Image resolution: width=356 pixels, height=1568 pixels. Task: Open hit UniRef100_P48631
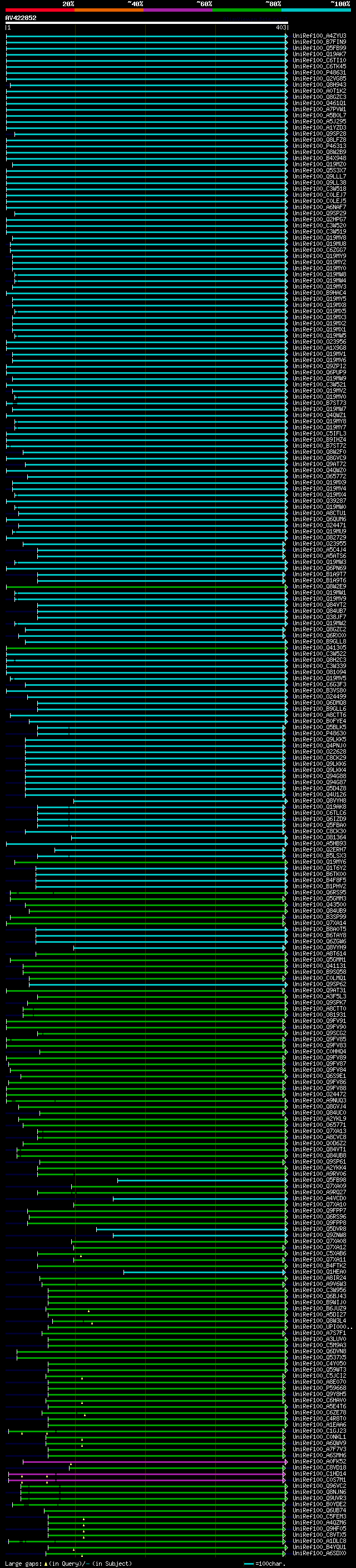(x=319, y=72)
